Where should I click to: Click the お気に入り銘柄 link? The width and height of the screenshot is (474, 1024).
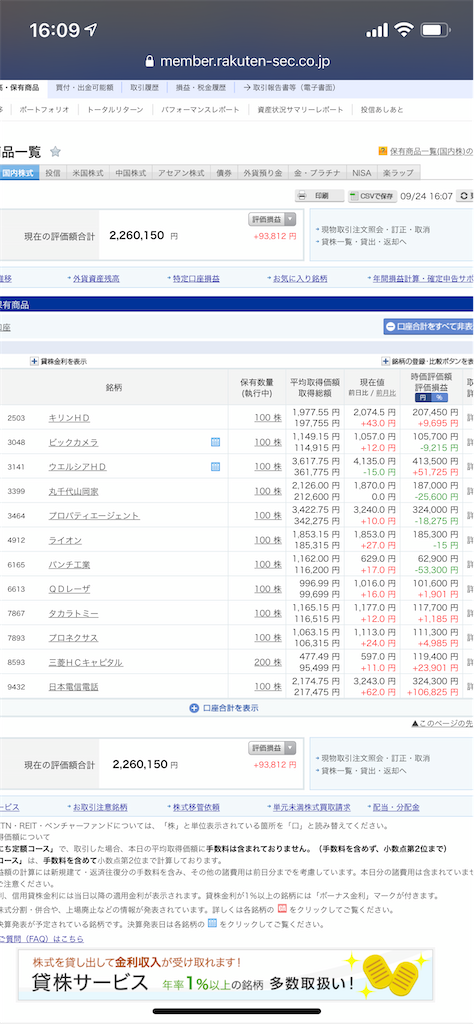pyautogui.click(x=300, y=279)
